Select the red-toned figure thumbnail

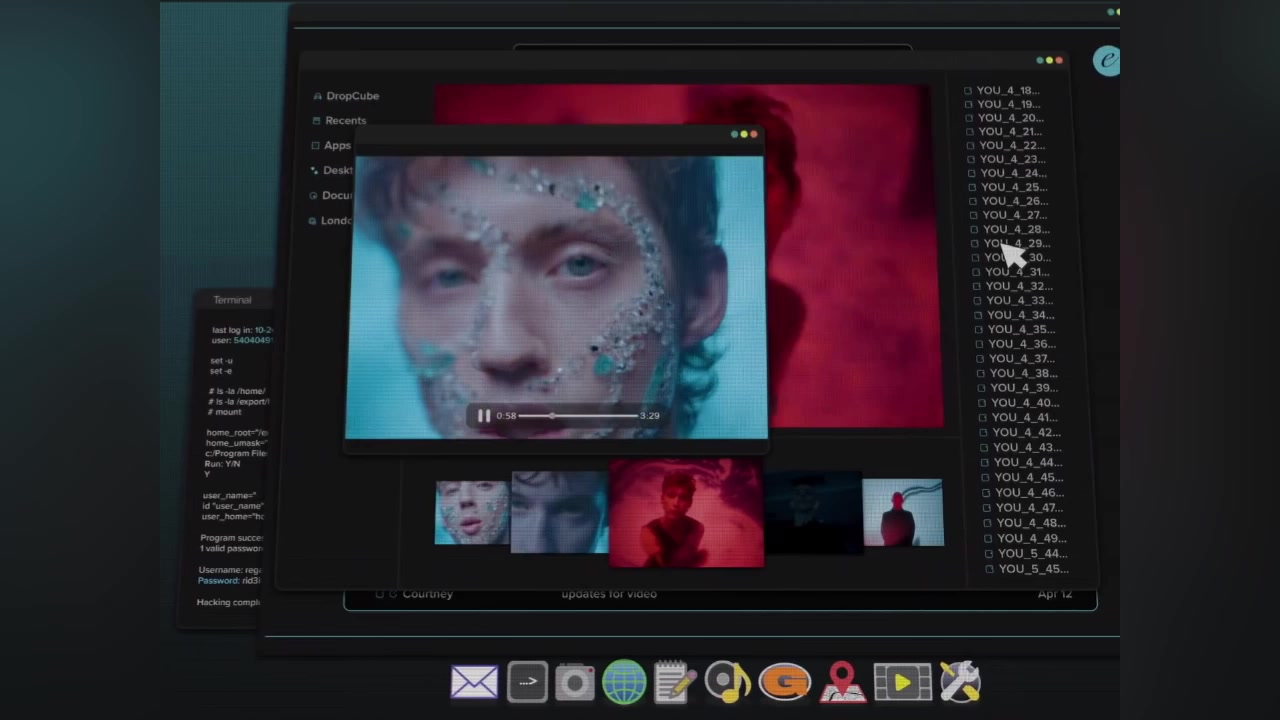686,513
